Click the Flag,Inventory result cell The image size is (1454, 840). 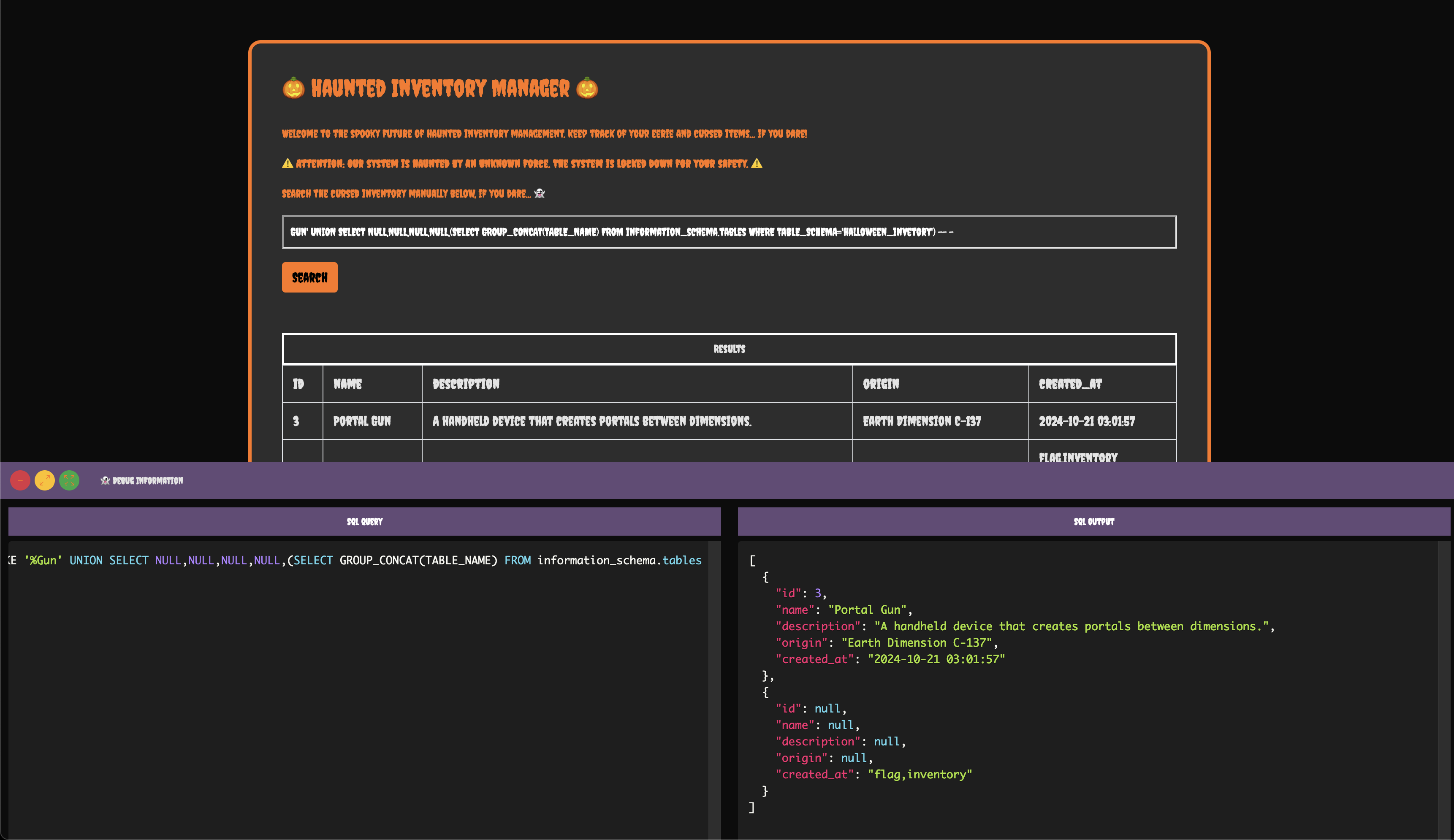pos(1102,451)
